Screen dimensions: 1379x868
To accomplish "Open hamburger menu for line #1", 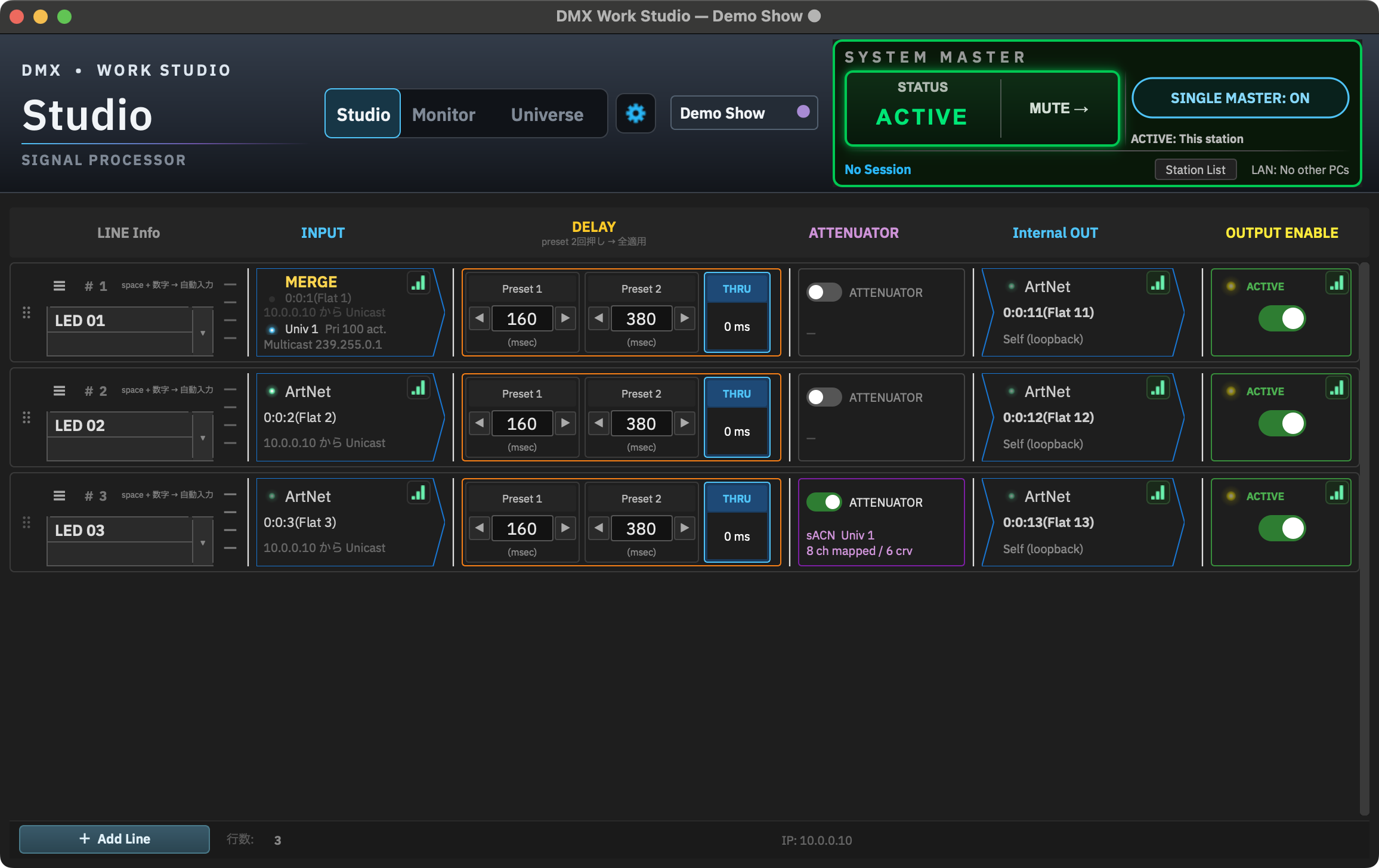I will click(59, 286).
